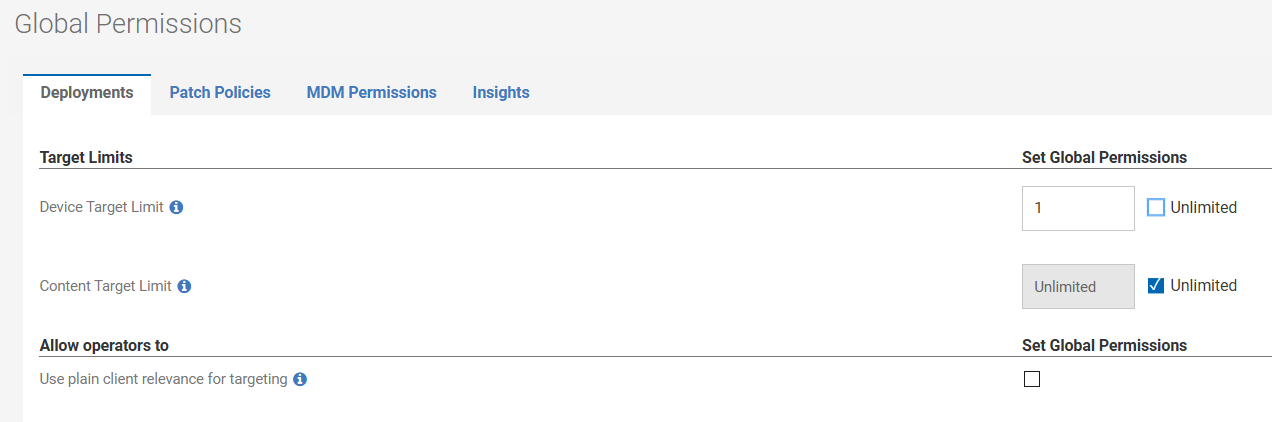Click the "Use plain client relevance for targeting" label
Image resolution: width=1272 pixels, height=422 pixels.
coord(163,380)
